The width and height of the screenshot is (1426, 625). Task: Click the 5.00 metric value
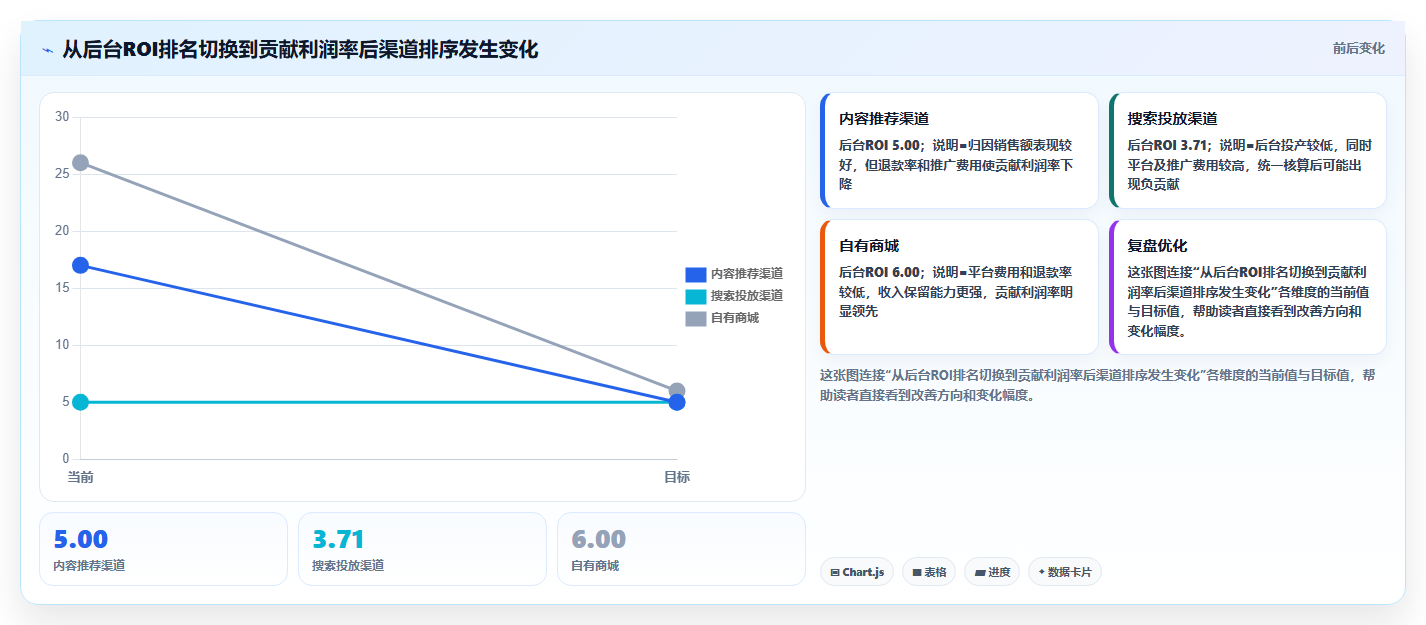pos(80,539)
